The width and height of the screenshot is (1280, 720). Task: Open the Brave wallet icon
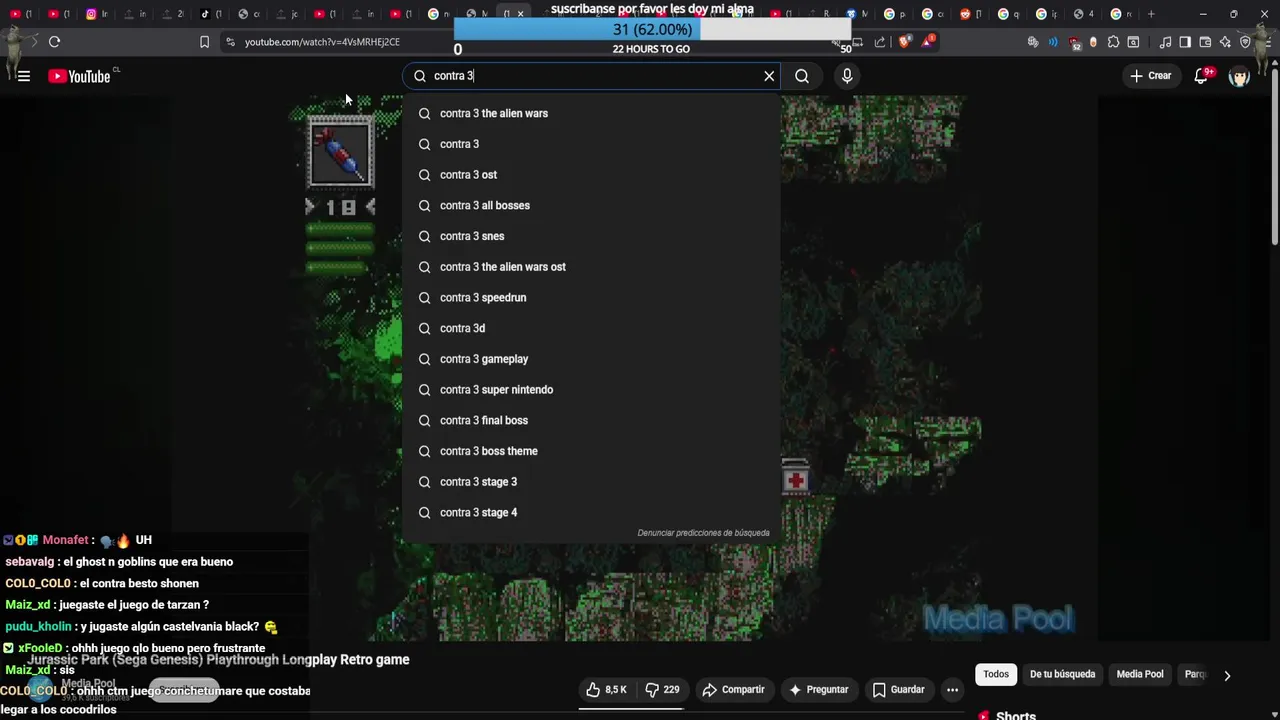click(x=1205, y=42)
